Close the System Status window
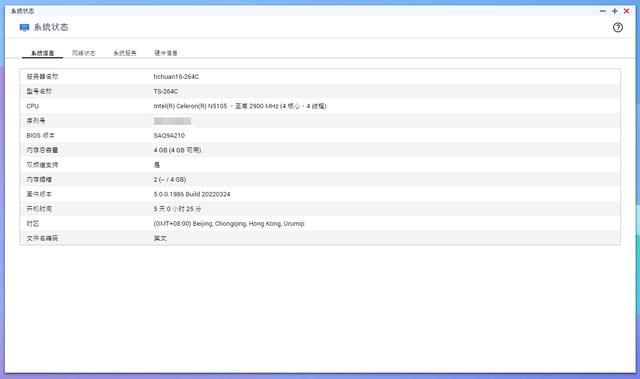Viewport: 640px width, 379px height. pyautogui.click(x=627, y=11)
